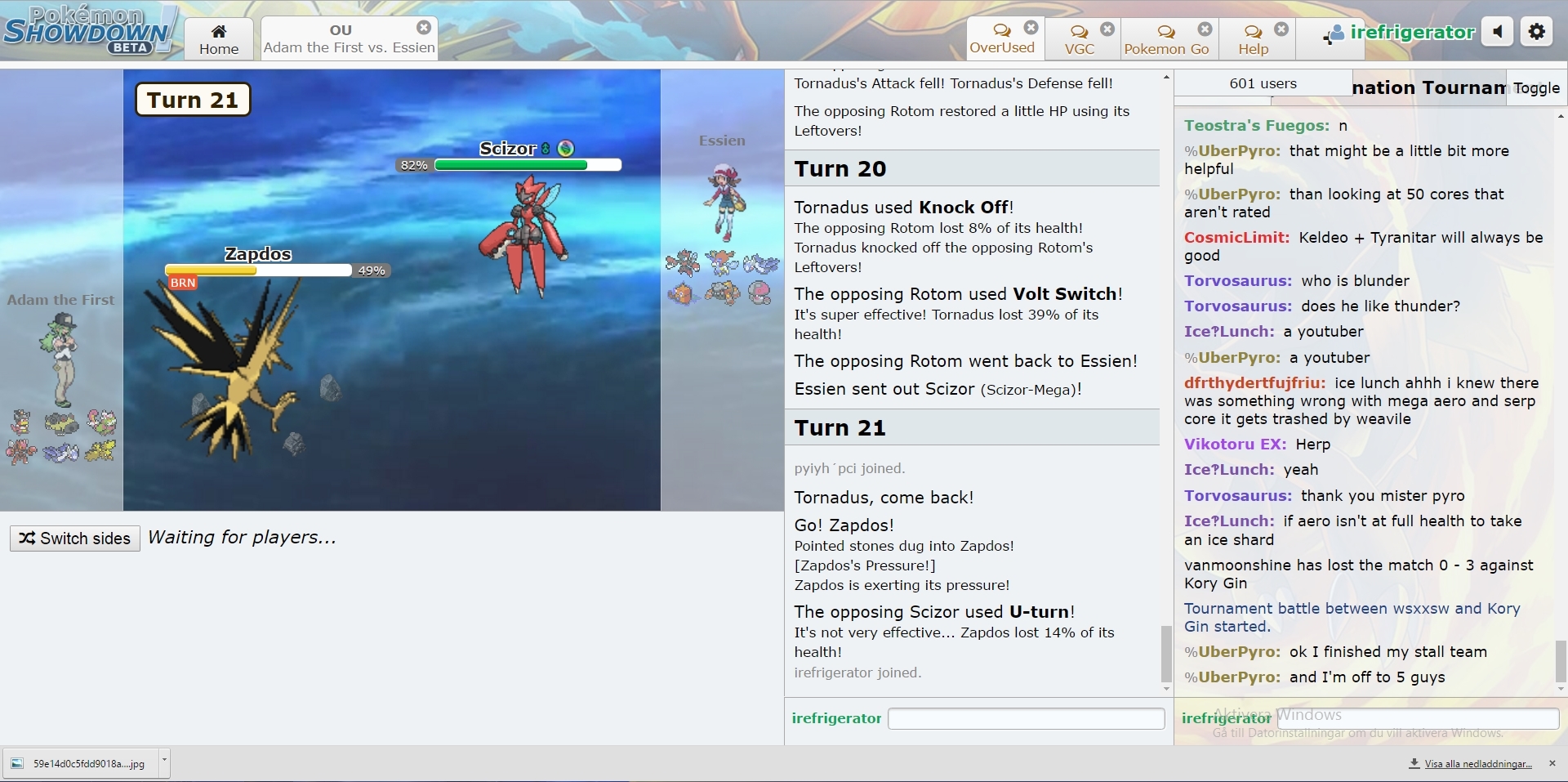
Task: Close the Pokemon Go room tab
Action: click(x=1205, y=29)
